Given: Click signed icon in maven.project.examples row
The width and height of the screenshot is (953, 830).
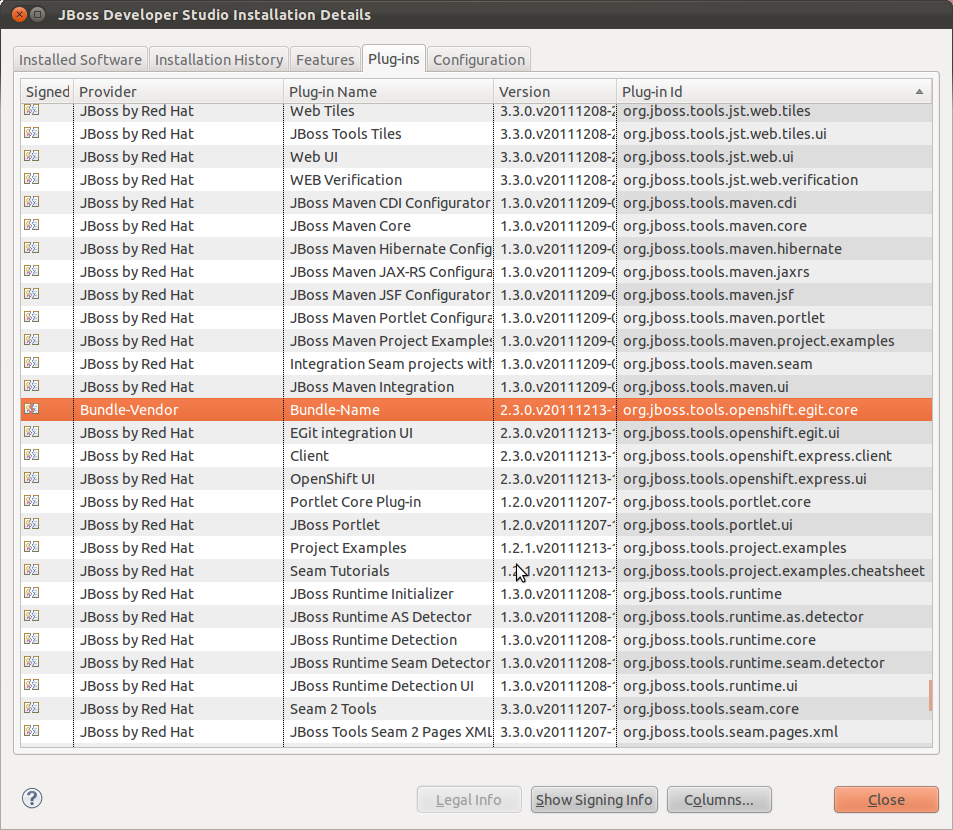Looking at the screenshot, I should tap(32, 340).
